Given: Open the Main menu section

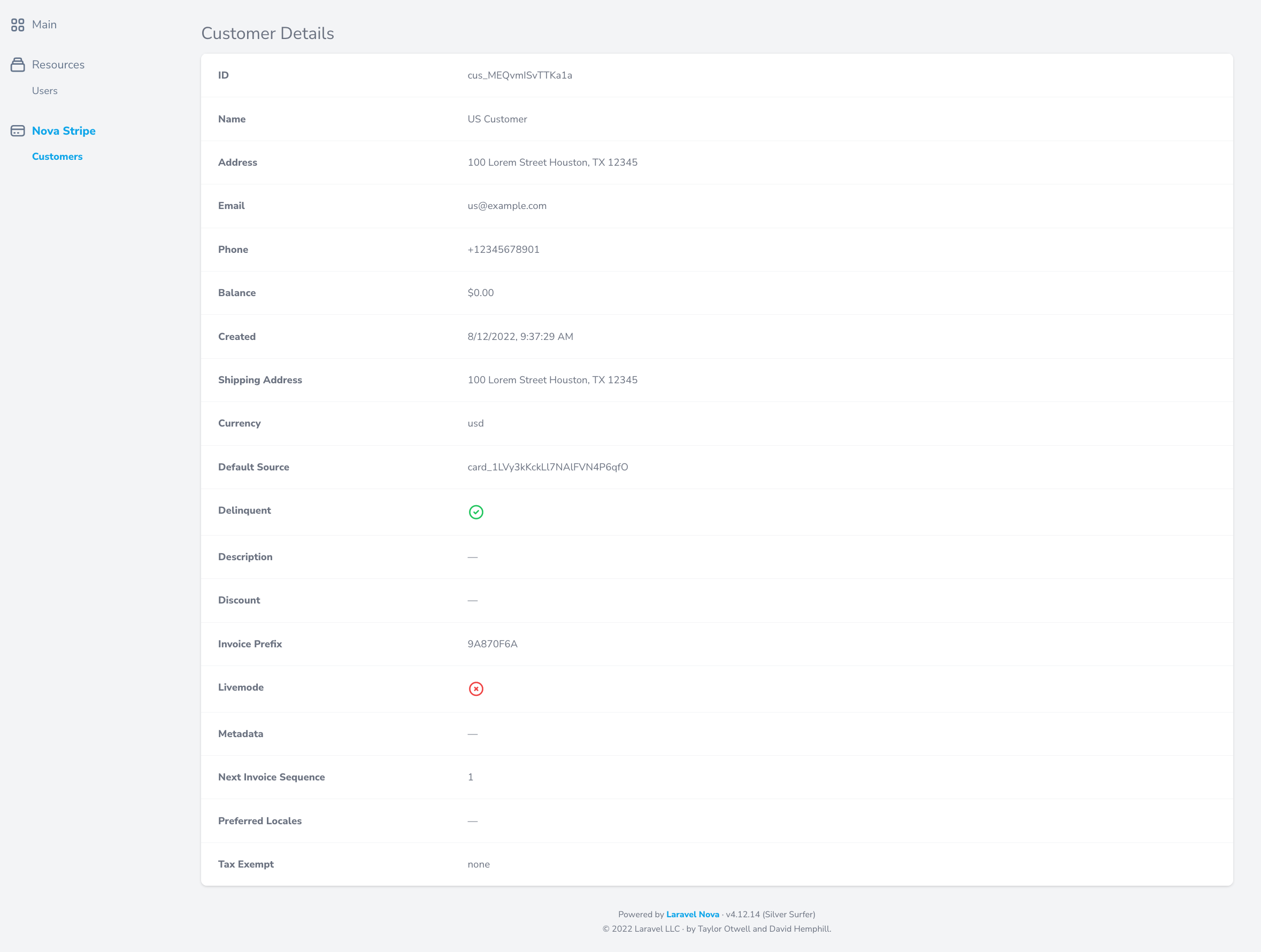Looking at the screenshot, I should pos(44,25).
